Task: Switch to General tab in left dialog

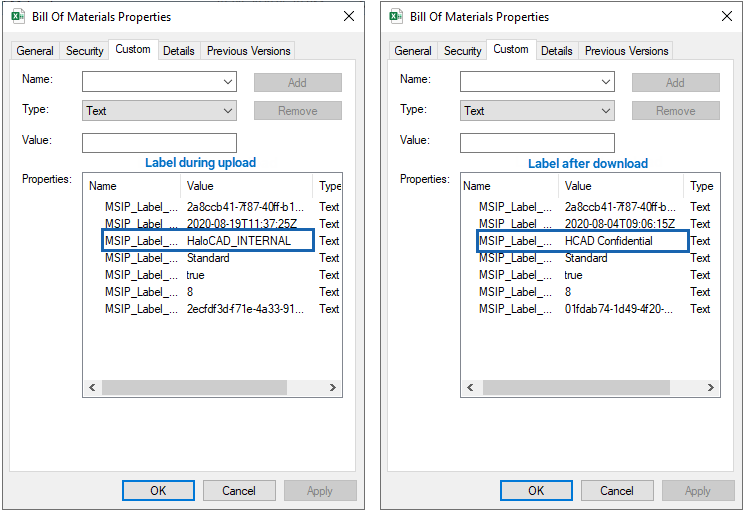Action: point(35,51)
